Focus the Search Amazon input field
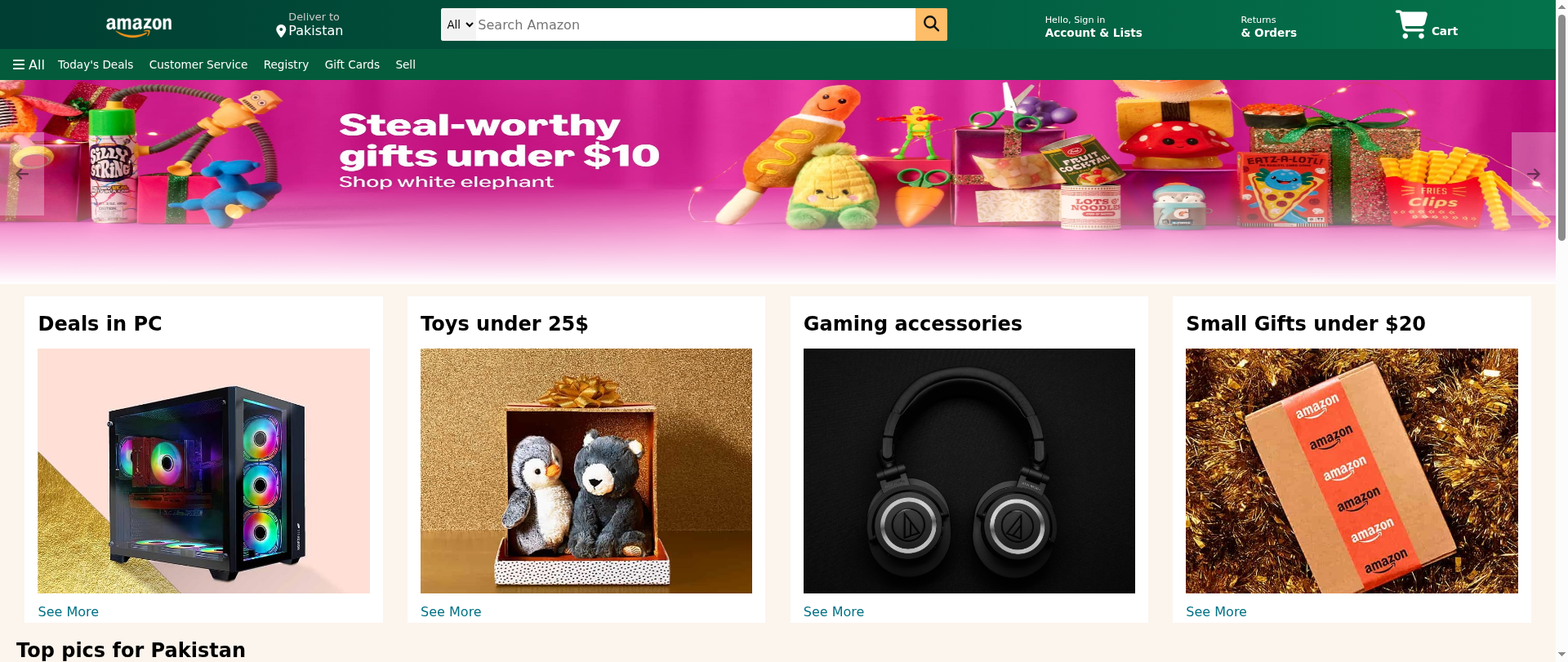 pyautogui.click(x=695, y=24)
